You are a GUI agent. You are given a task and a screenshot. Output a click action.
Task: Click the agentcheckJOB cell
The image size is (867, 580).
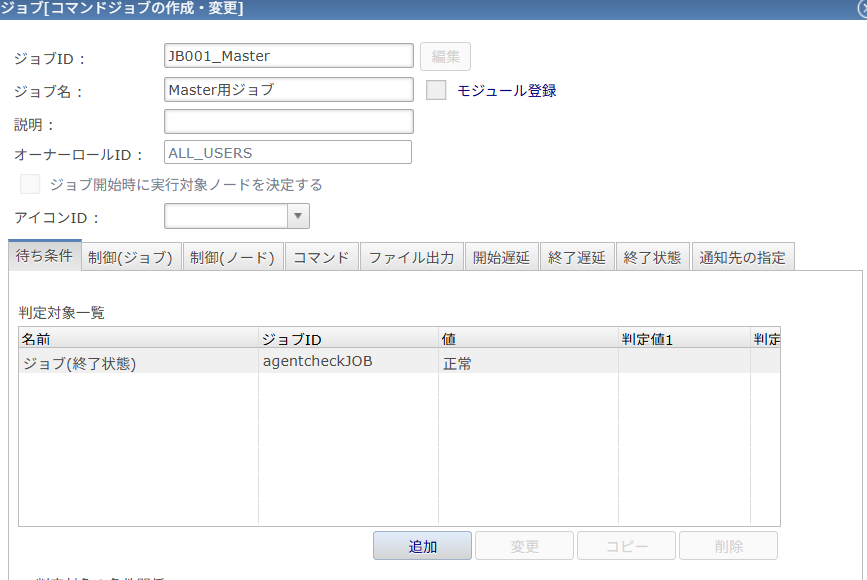click(348, 362)
